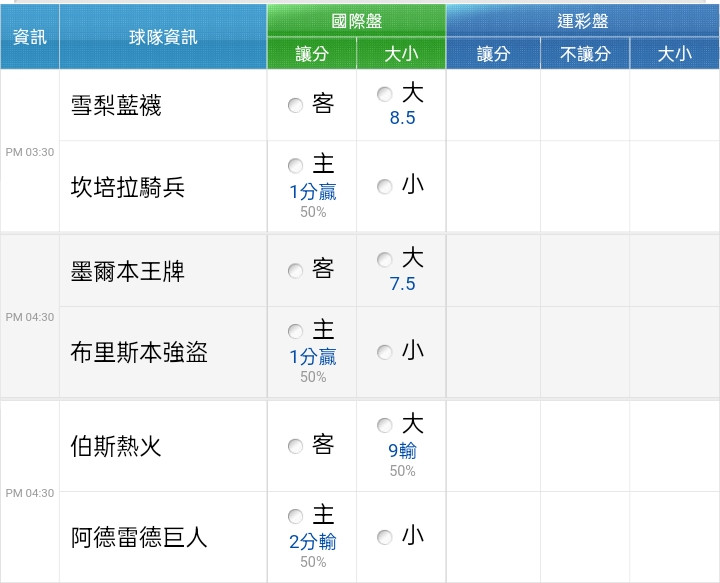Click the 7.5 total value
Screen dimensions: 720x583
click(x=402, y=284)
